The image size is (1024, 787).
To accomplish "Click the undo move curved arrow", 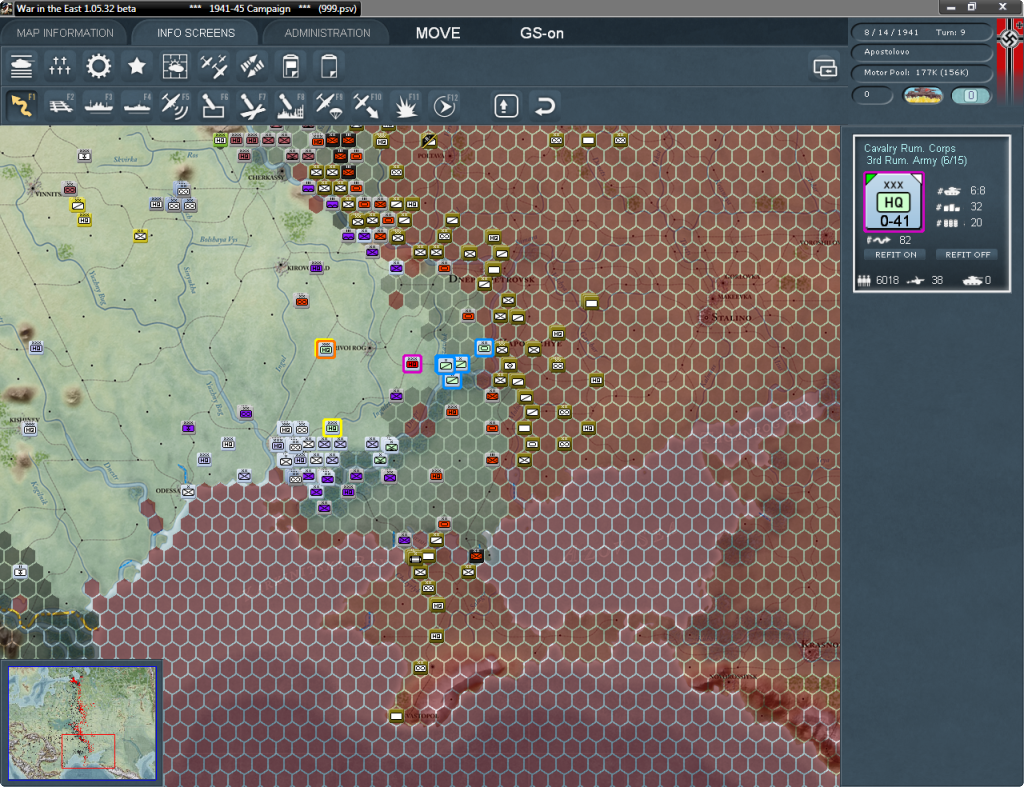I will pyautogui.click(x=545, y=106).
